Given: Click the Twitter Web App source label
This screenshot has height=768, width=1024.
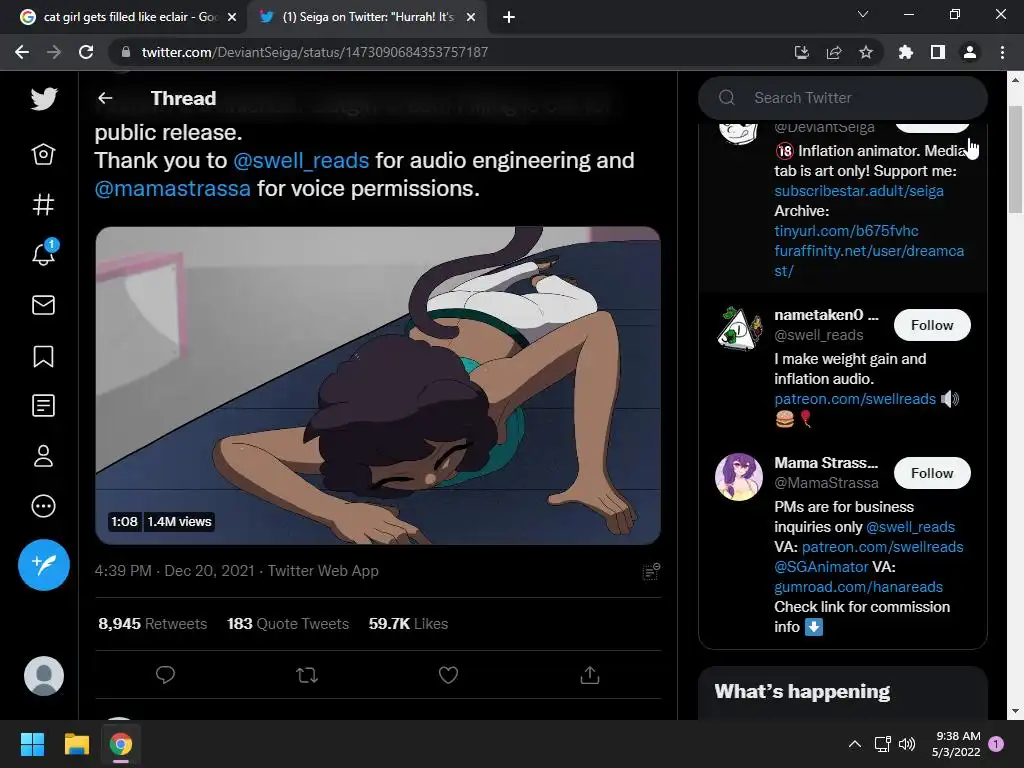Looking at the screenshot, I should coord(323,571).
